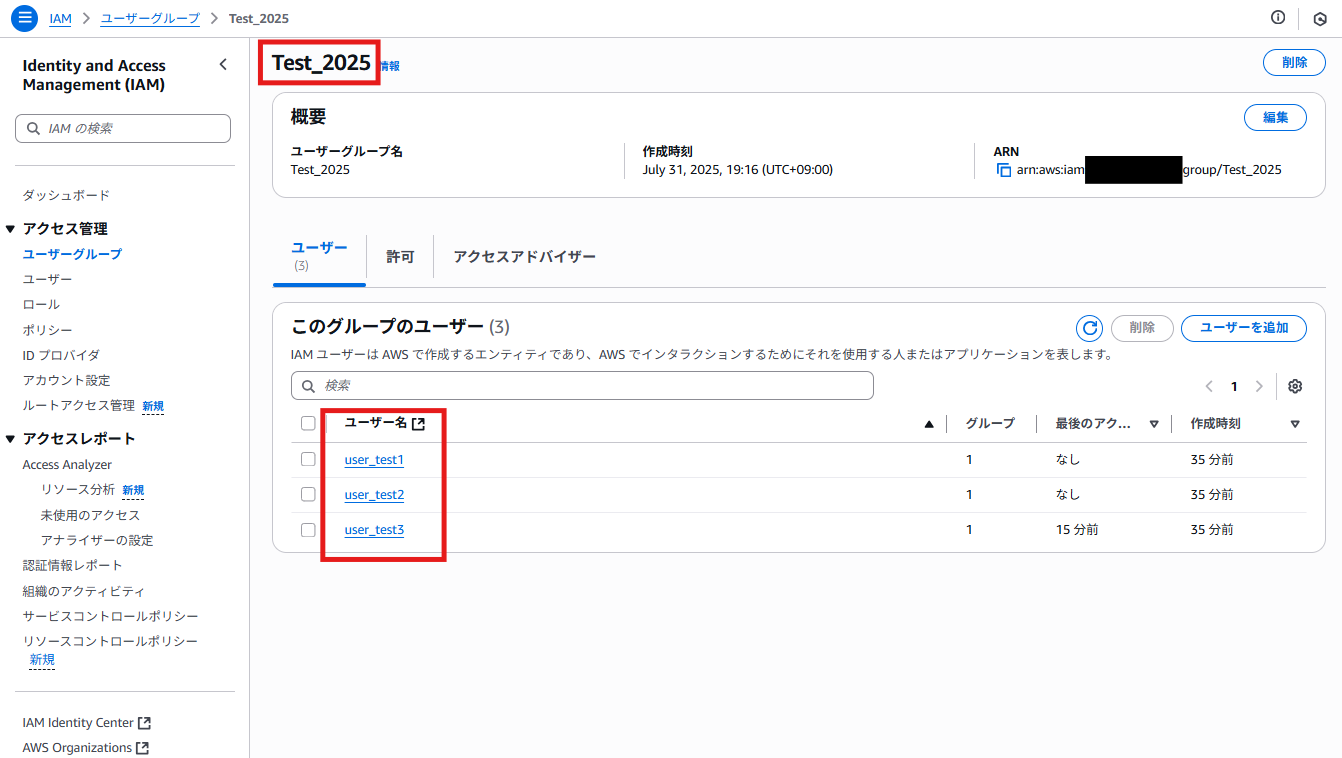Open ルートアクセス管理 in the sidebar
The height and width of the screenshot is (758, 1342).
point(78,405)
